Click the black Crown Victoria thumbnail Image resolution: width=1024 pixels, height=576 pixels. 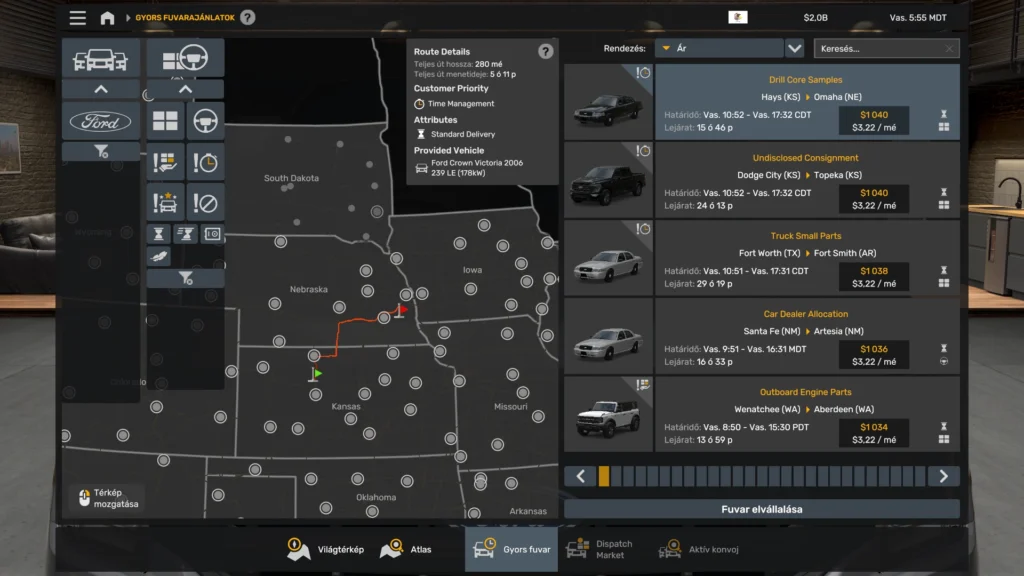[x=609, y=102]
